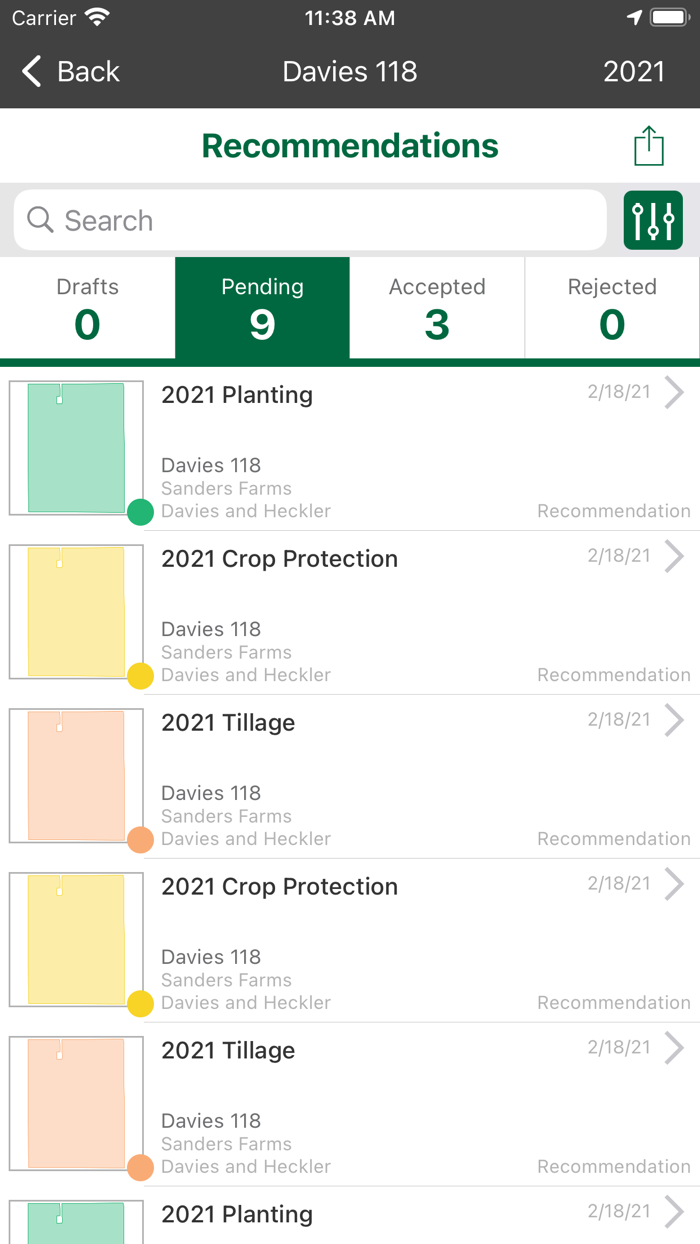
Task: Open the share/export icon beside Recommendations
Action: (x=648, y=145)
